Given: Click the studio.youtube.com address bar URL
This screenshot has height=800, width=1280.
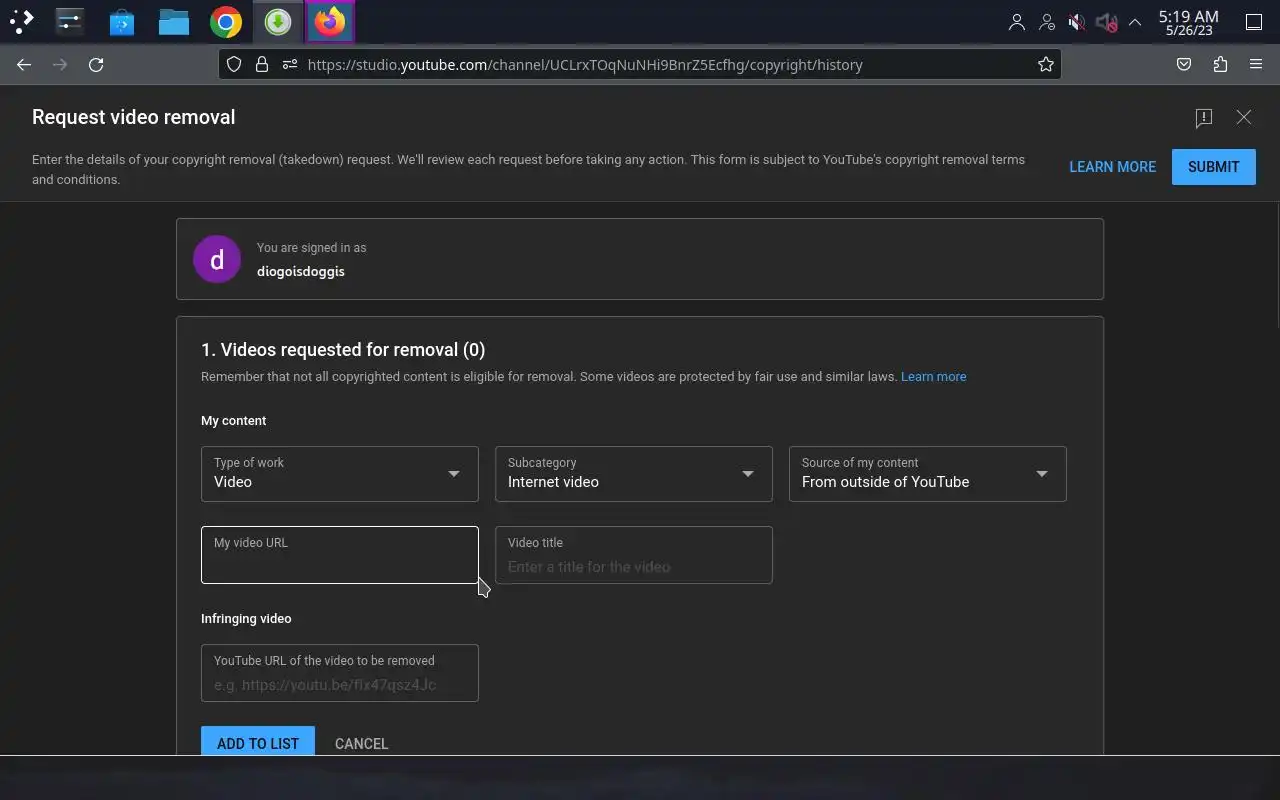Looking at the screenshot, I should (585, 64).
